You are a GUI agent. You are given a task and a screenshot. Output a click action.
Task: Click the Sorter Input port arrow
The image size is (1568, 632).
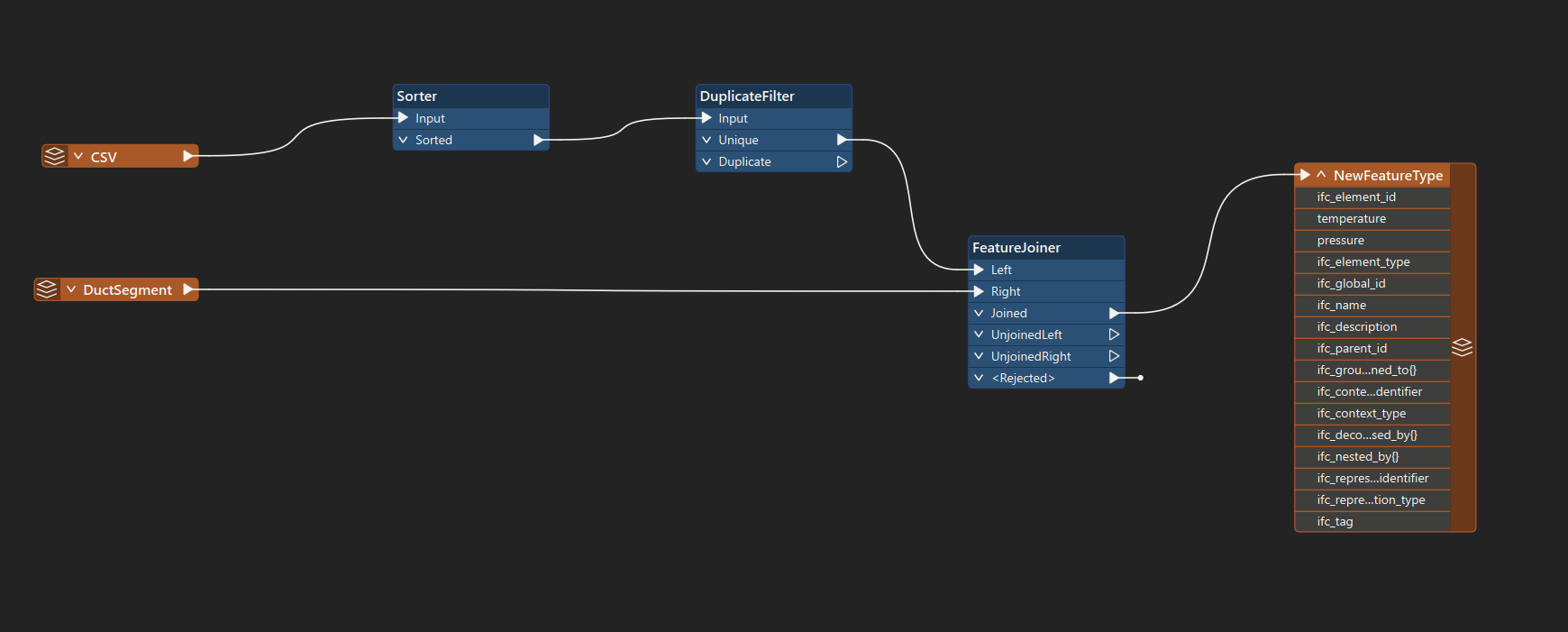coord(403,118)
